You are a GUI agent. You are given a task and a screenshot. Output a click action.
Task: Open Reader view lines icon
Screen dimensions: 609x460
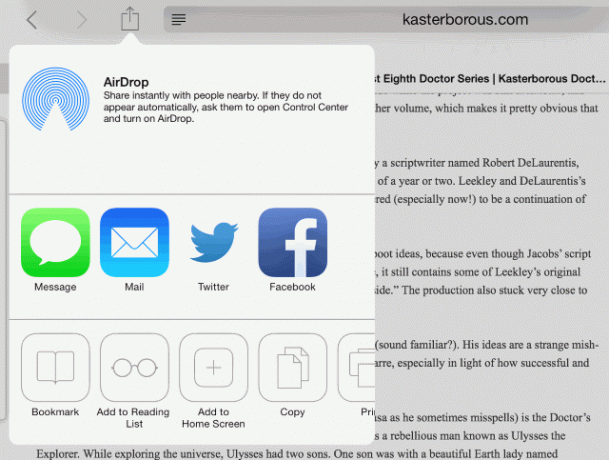(x=179, y=19)
